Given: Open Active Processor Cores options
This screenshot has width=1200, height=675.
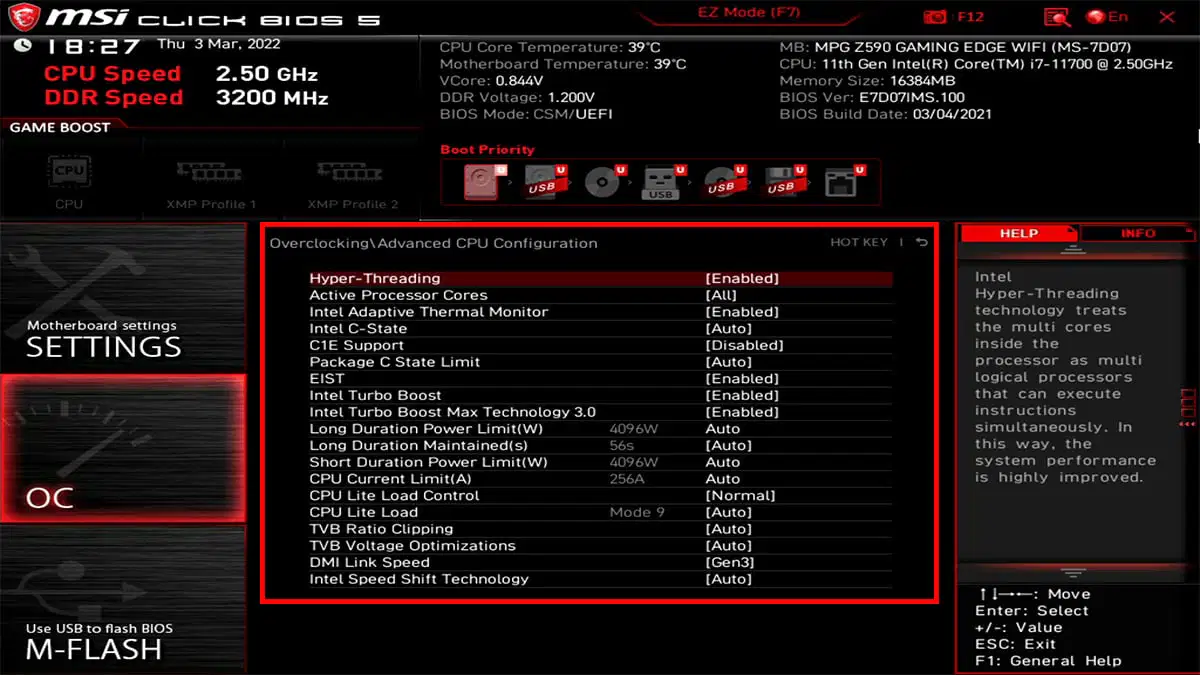Looking at the screenshot, I should click(600, 295).
